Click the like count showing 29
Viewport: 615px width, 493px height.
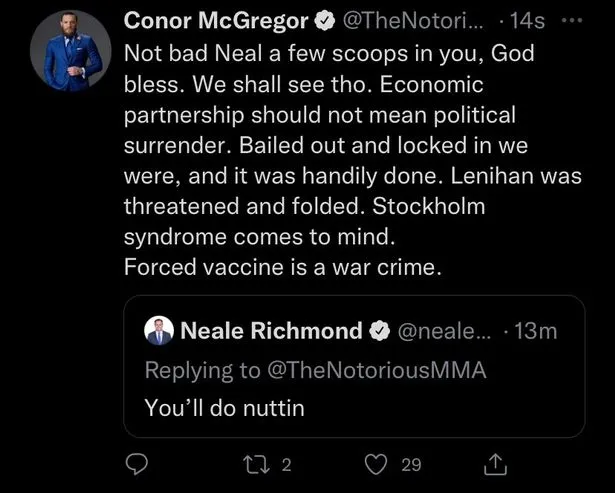click(x=411, y=465)
